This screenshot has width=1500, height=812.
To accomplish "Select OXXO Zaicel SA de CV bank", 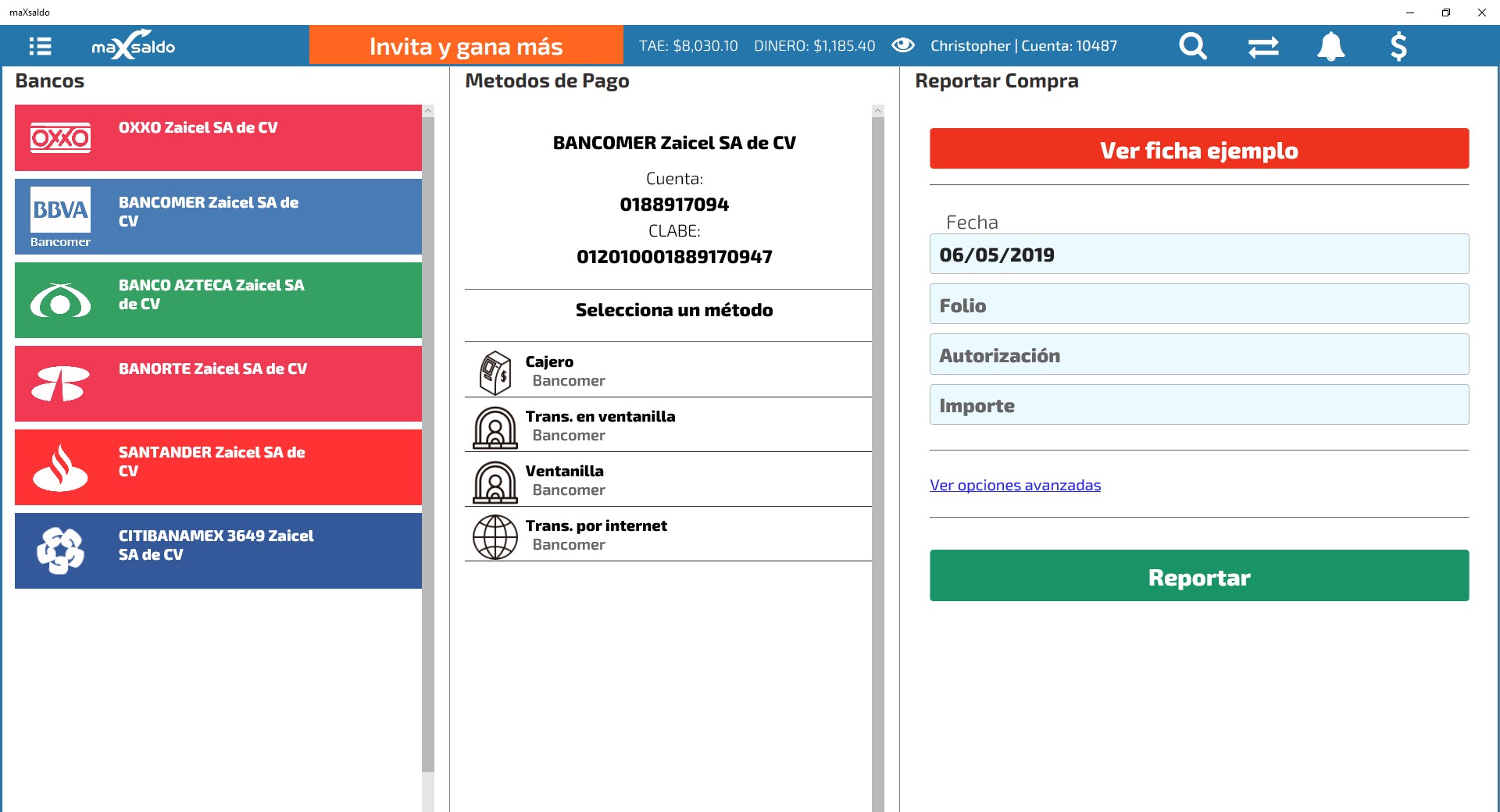I will 218,137.
